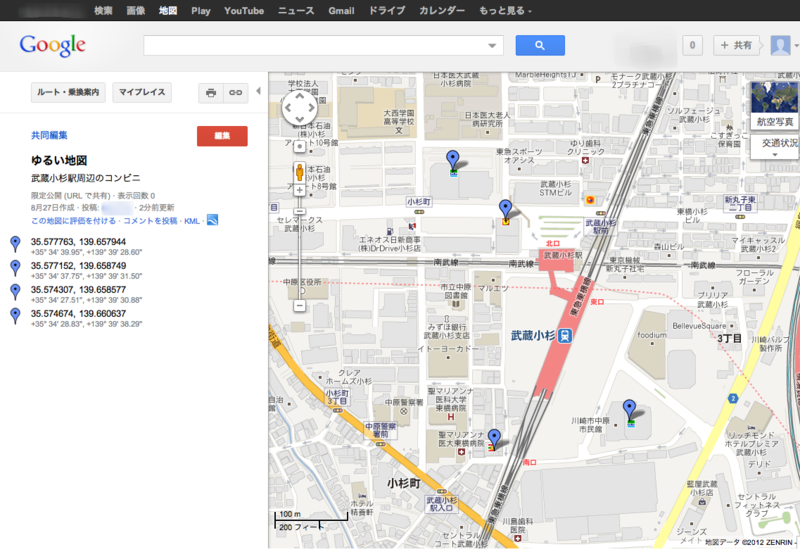Click coordinate entry 35.577763, 139.657944
The height and width of the screenshot is (559, 800).
pyautogui.click(x=78, y=242)
